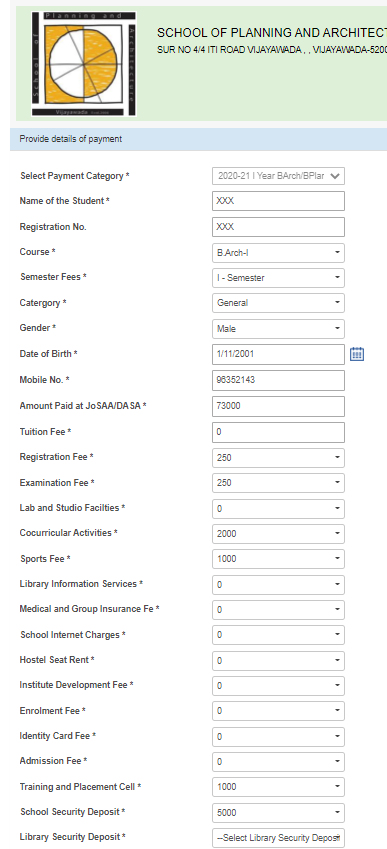Image resolution: width=387 pixels, height=849 pixels.
Task: Focus the Registration No. text box
Action: pos(278,227)
